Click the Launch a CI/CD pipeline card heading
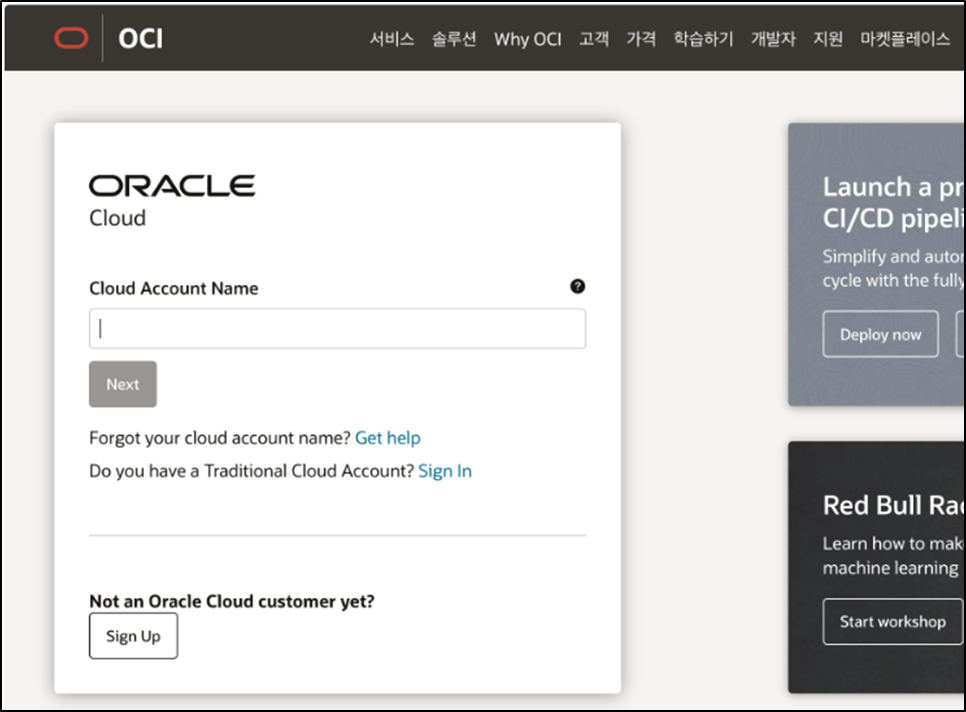Viewport: 966px width, 712px height. (892, 203)
